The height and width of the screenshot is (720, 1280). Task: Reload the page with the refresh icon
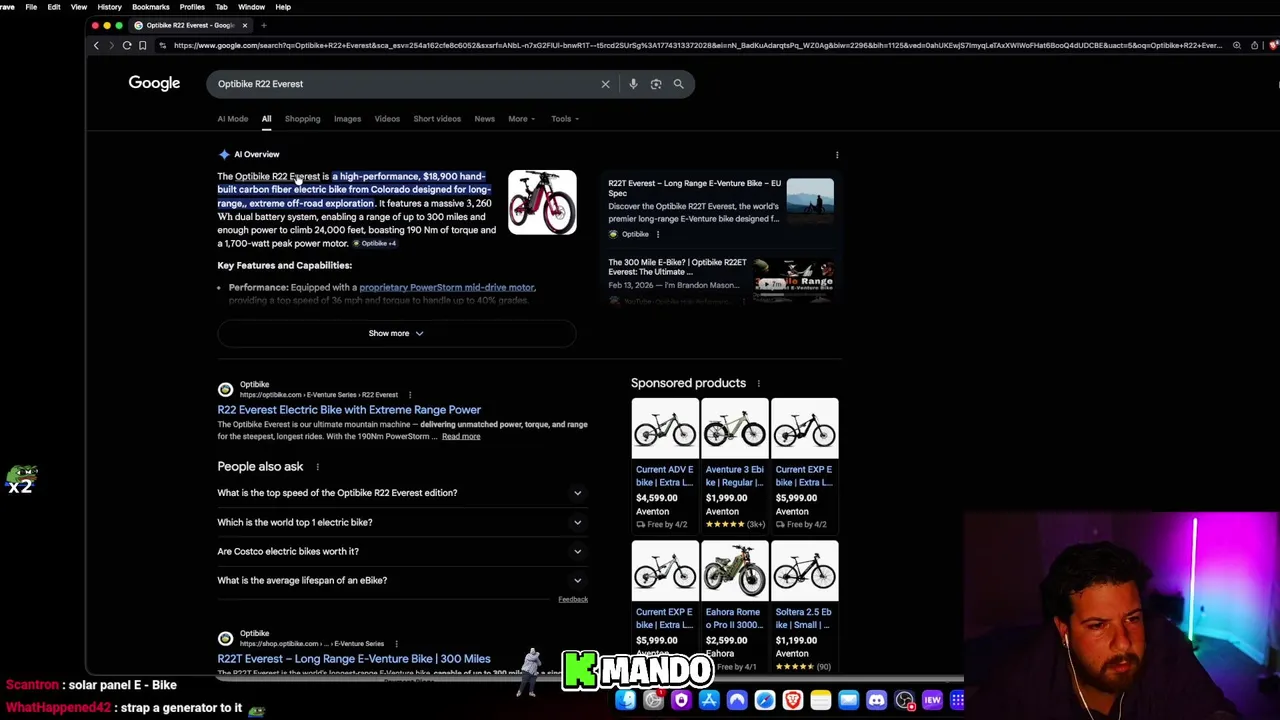(127, 45)
